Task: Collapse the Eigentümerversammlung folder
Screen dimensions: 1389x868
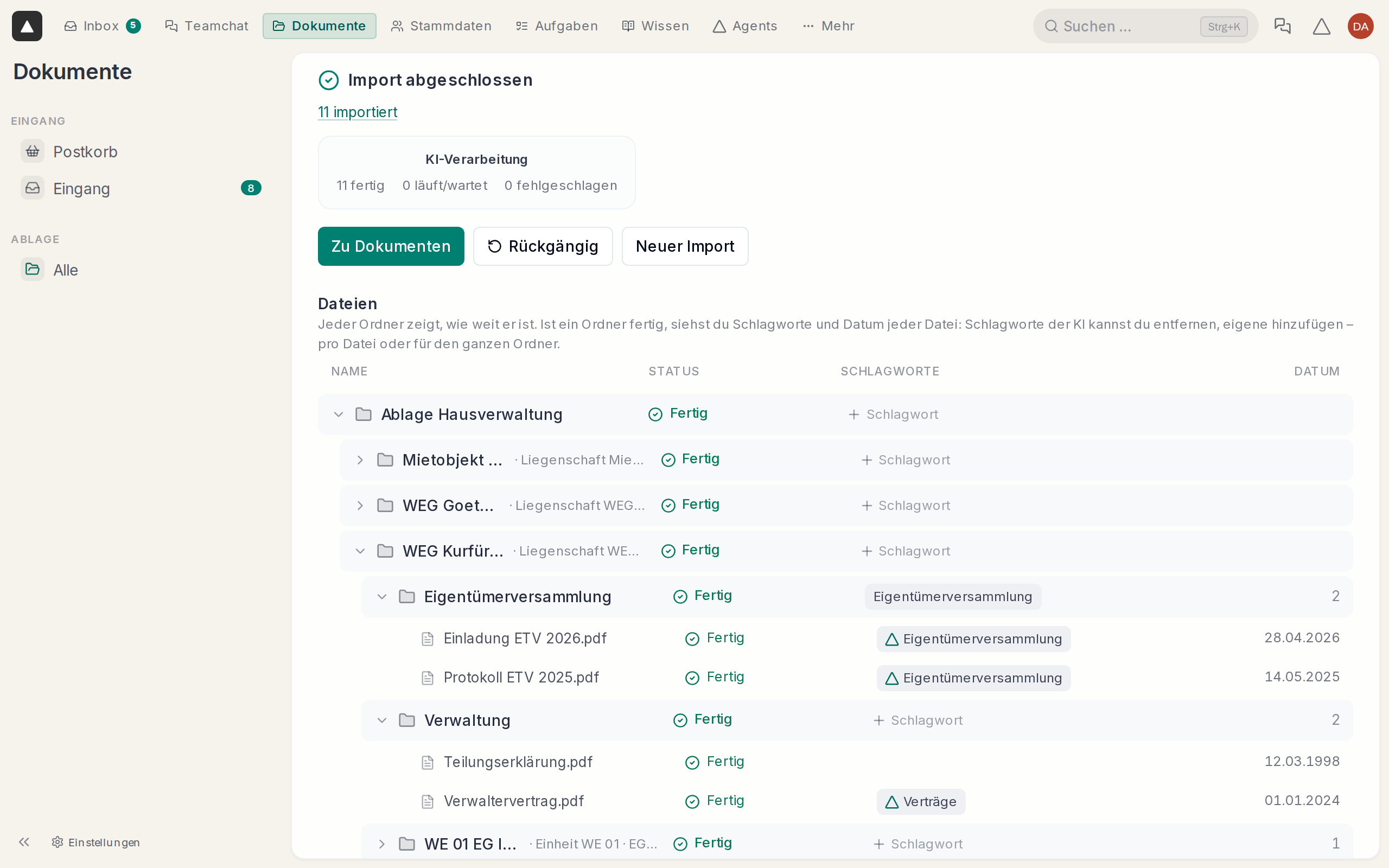Action: pos(381,596)
